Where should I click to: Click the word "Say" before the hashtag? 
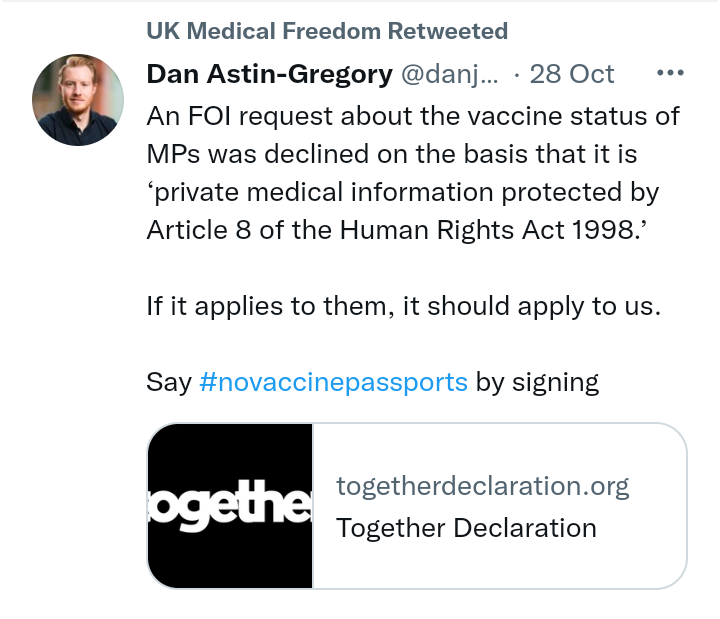169,382
